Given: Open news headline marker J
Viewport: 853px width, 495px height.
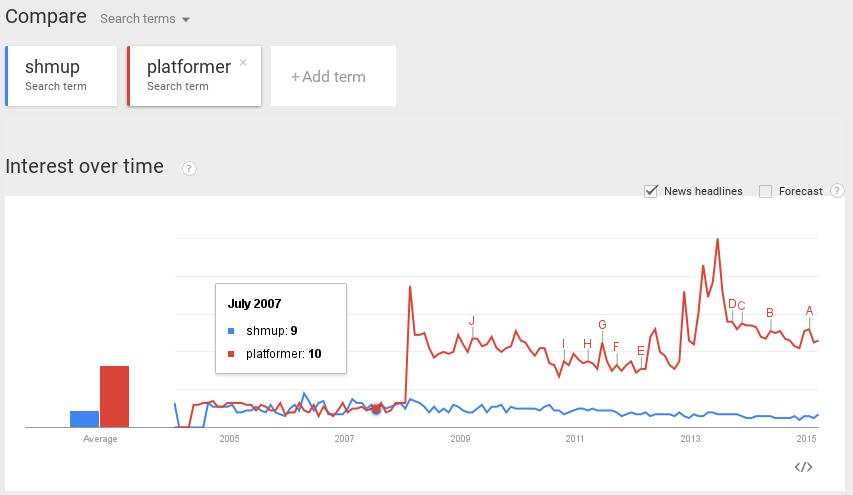Looking at the screenshot, I should click(472, 321).
